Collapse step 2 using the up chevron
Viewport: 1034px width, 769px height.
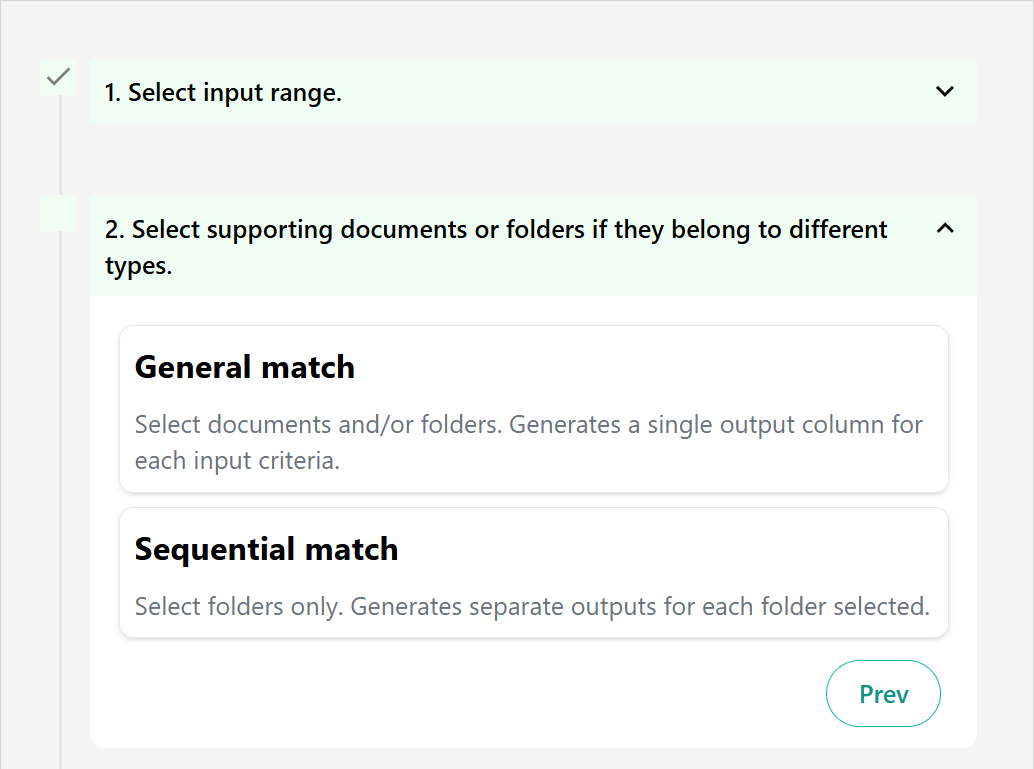944,229
